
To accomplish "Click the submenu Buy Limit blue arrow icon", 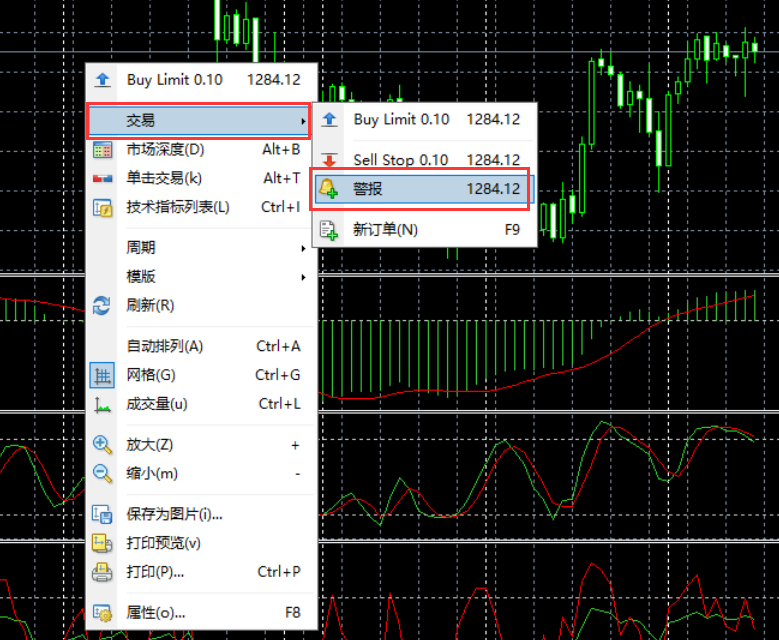I will [329, 119].
